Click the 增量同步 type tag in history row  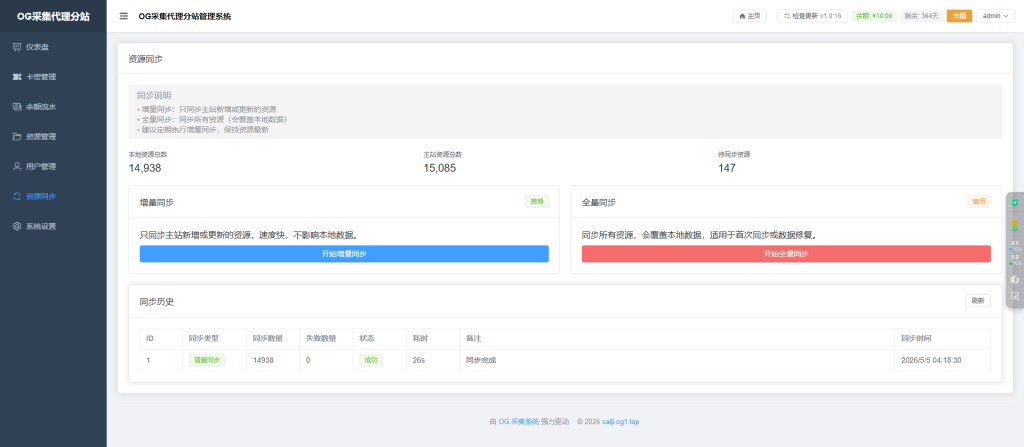pyautogui.click(x=206, y=360)
